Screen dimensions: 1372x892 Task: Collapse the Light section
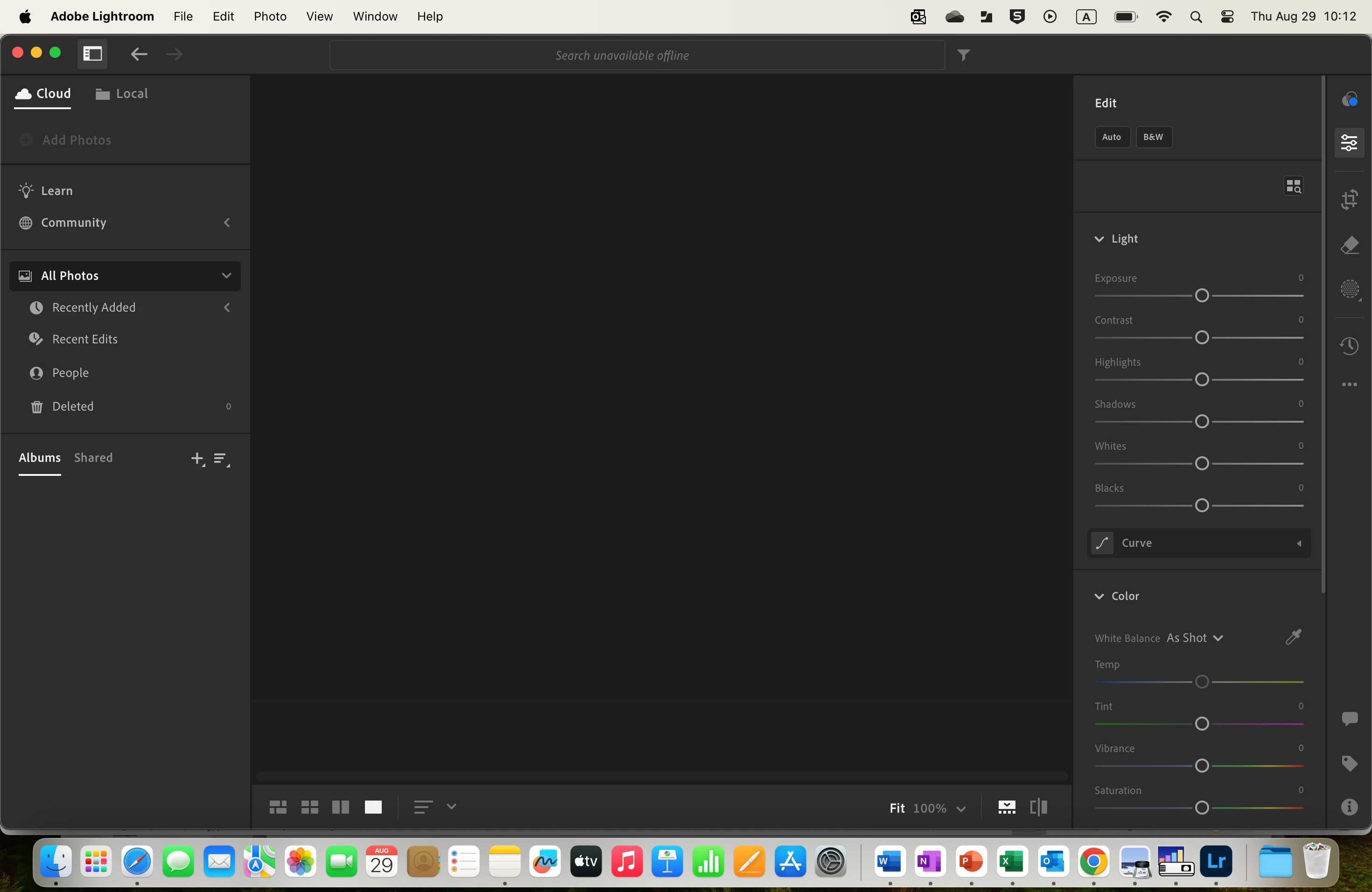(x=1099, y=238)
